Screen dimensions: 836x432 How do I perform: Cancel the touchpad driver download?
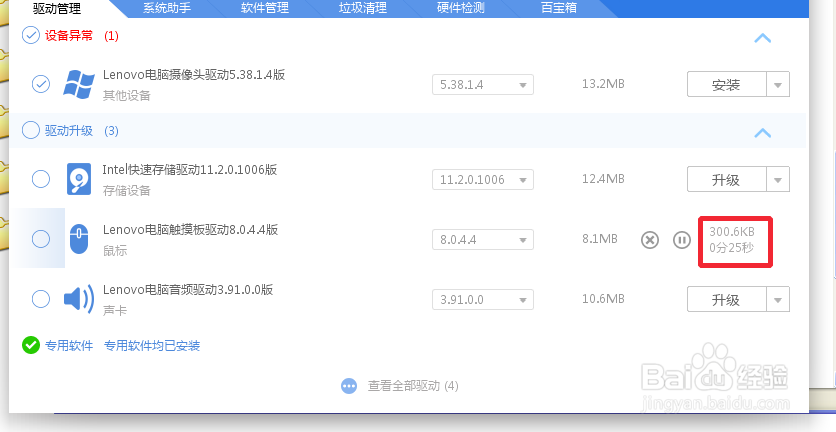pyautogui.click(x=650, y=240)
